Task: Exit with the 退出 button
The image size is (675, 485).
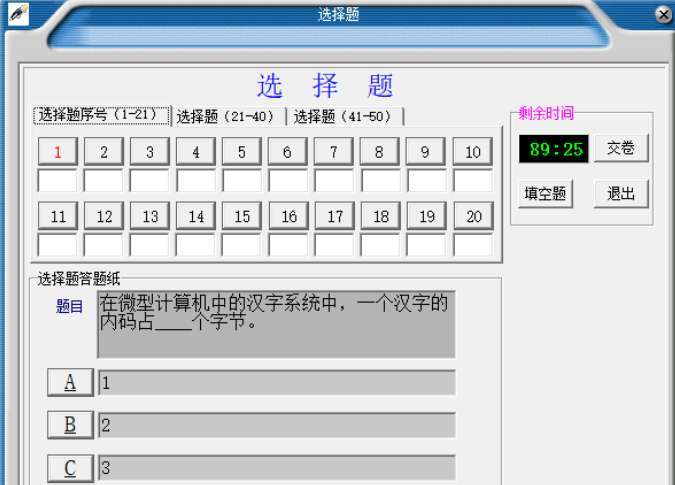Action: tap(621, 193)
